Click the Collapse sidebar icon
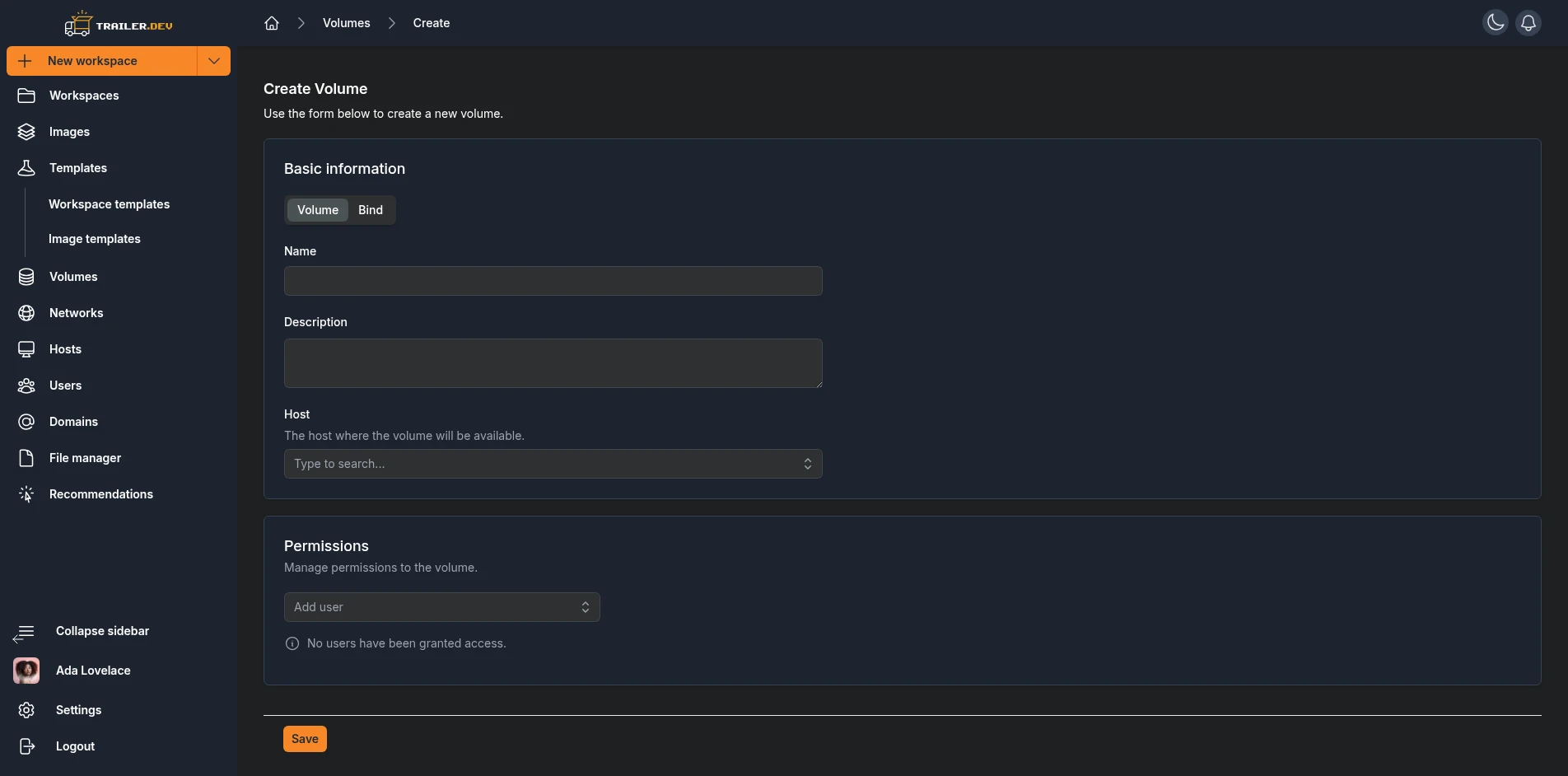The width and height of the screenshot is (1568, 776). (x=24, y=633)
